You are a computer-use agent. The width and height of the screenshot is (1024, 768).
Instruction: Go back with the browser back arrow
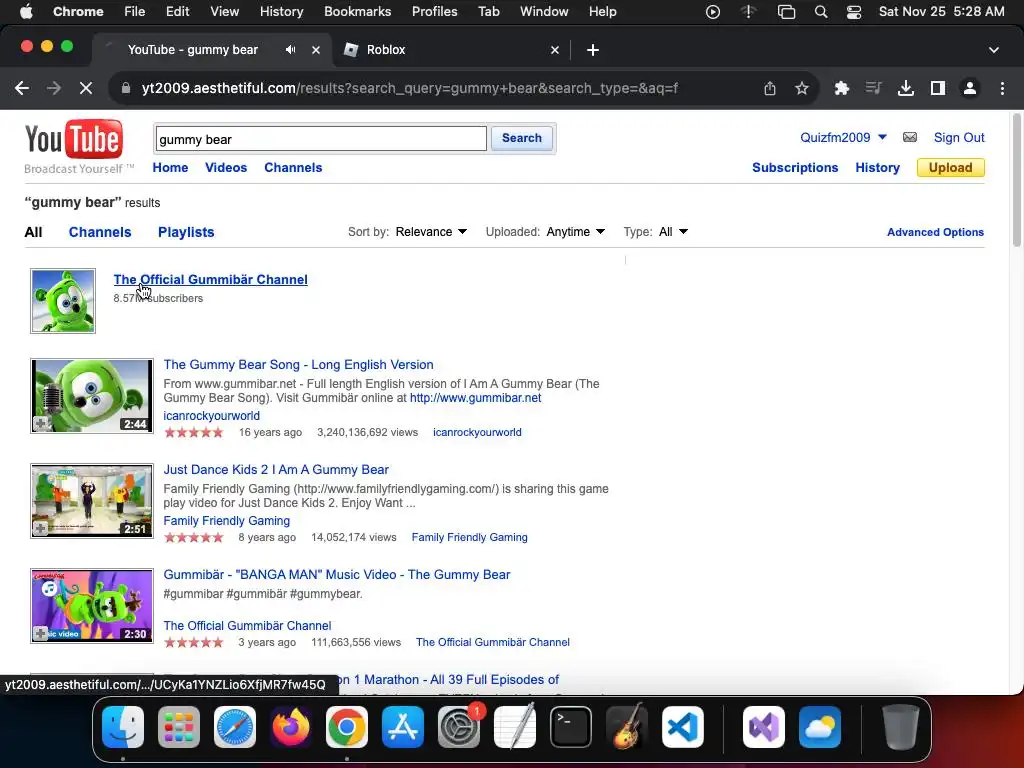(22, 88)
